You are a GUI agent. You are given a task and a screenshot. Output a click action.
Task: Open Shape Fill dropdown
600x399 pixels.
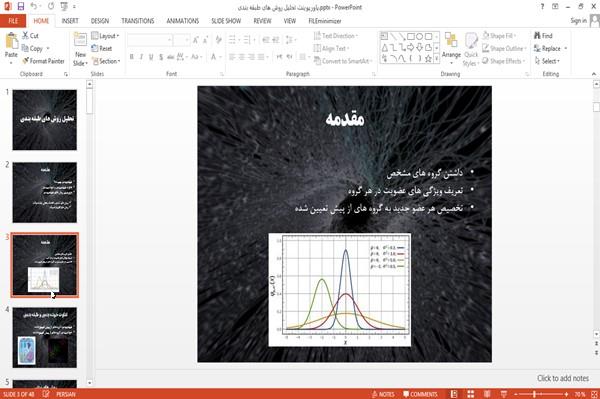coord(499,36)
